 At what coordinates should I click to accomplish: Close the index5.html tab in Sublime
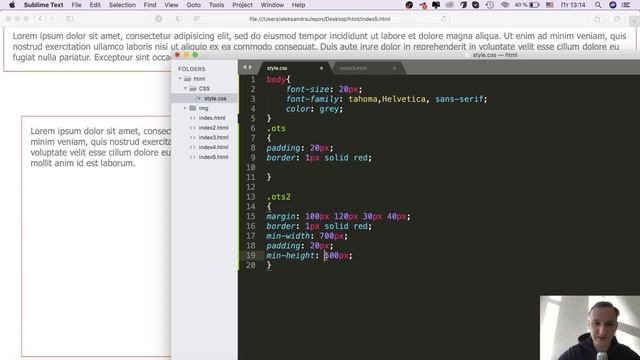(394, 68)
